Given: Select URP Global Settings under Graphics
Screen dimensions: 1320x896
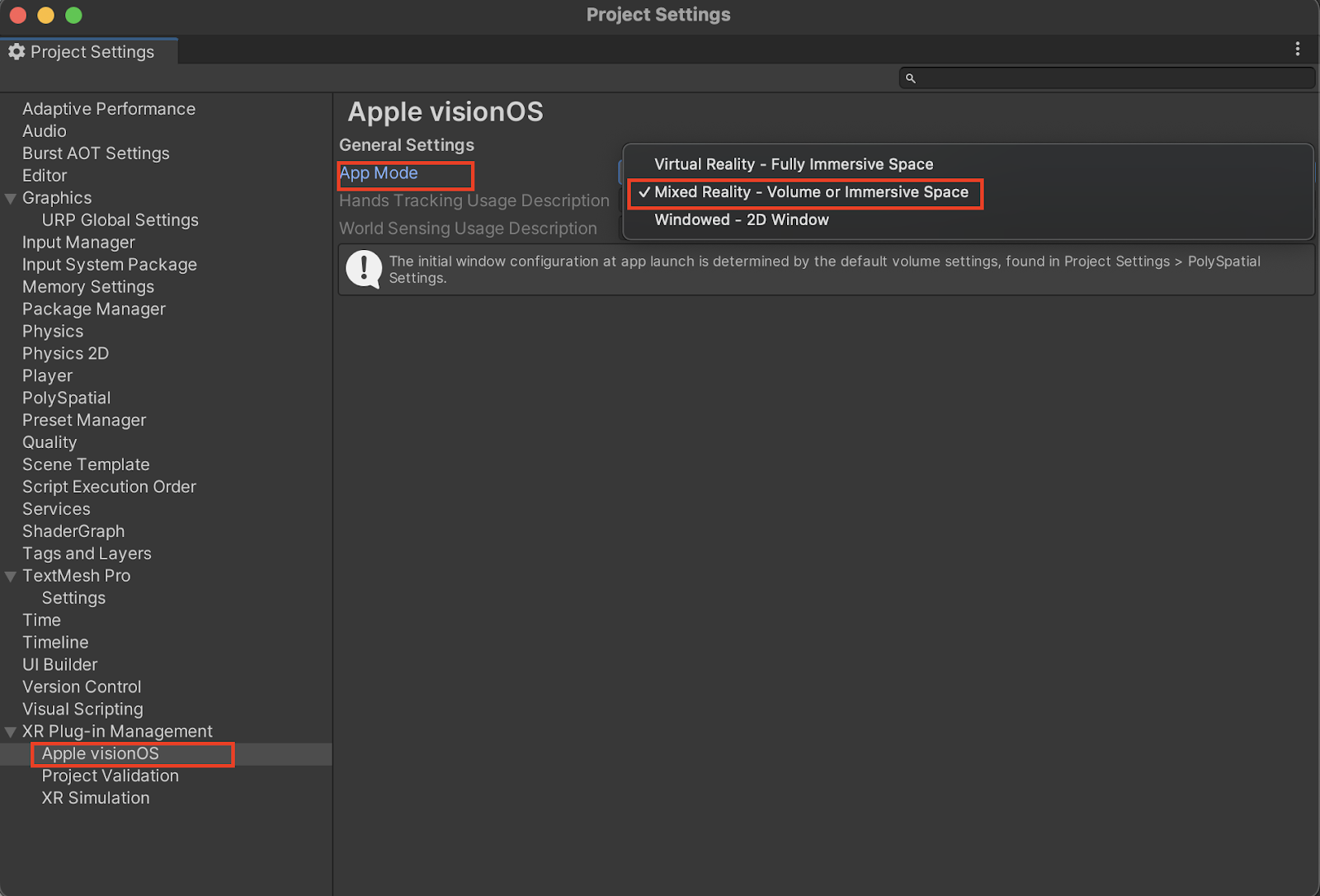Looking at the screenshot, I should point(120,219).
